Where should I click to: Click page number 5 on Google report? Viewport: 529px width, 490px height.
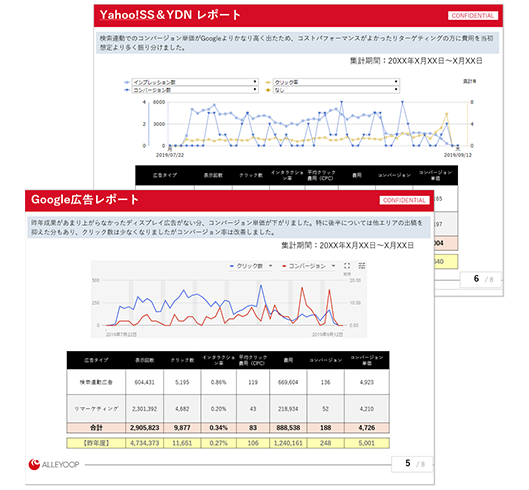tap(408, 463)
